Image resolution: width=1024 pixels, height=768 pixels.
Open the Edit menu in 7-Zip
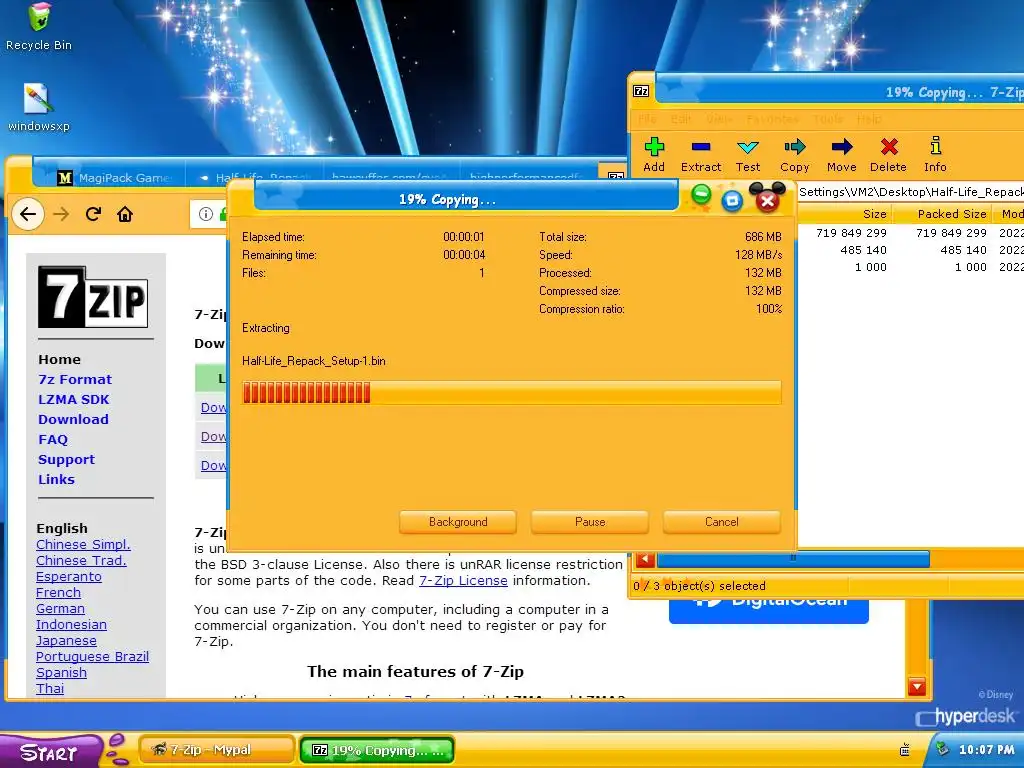pos(681,119)
